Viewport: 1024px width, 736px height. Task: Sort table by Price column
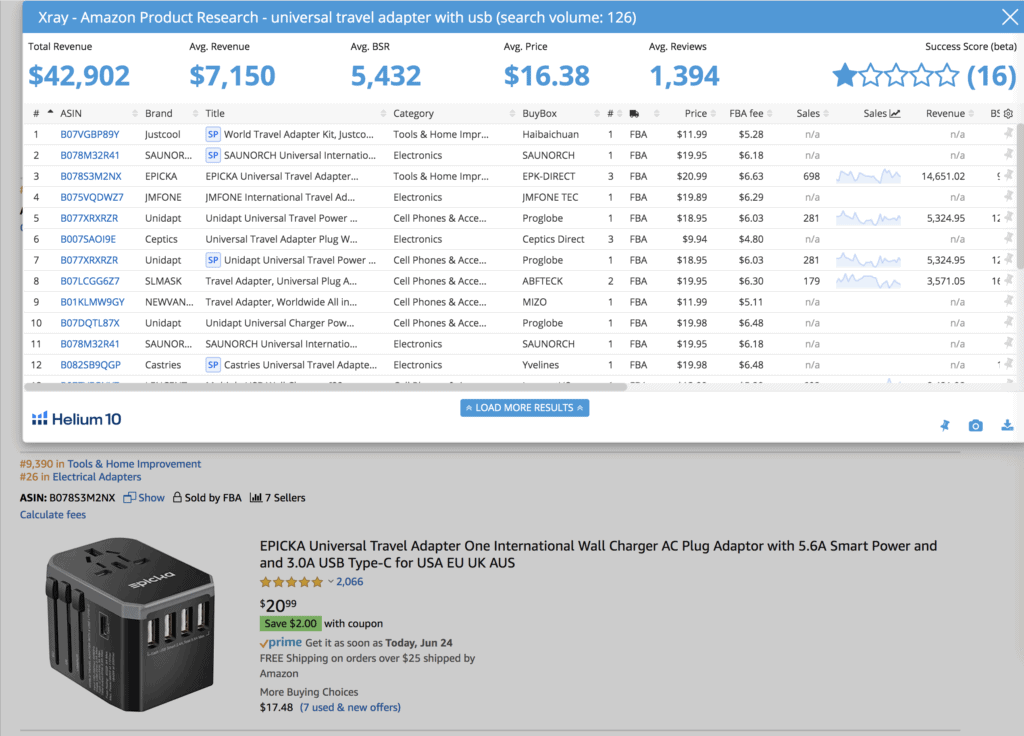point(696,113)
